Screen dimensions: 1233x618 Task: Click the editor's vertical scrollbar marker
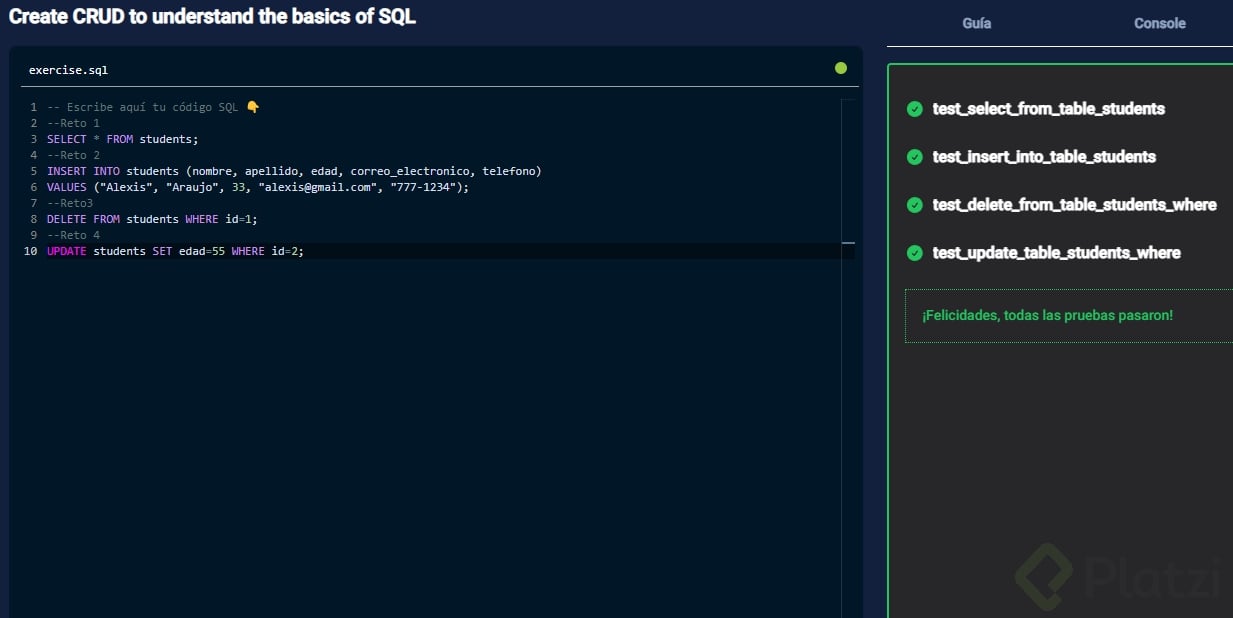coord(848,243)
